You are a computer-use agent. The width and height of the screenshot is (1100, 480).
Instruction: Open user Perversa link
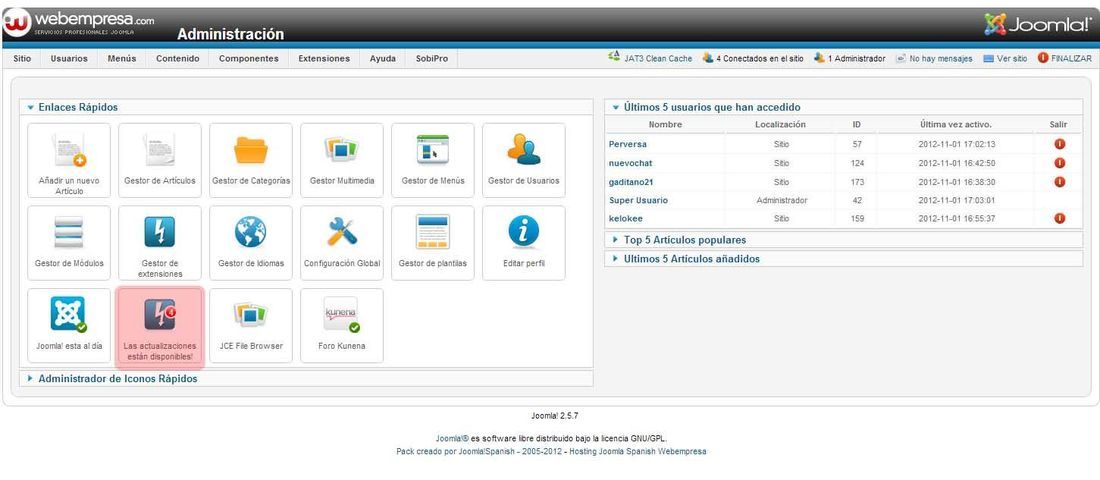[628, 144]
